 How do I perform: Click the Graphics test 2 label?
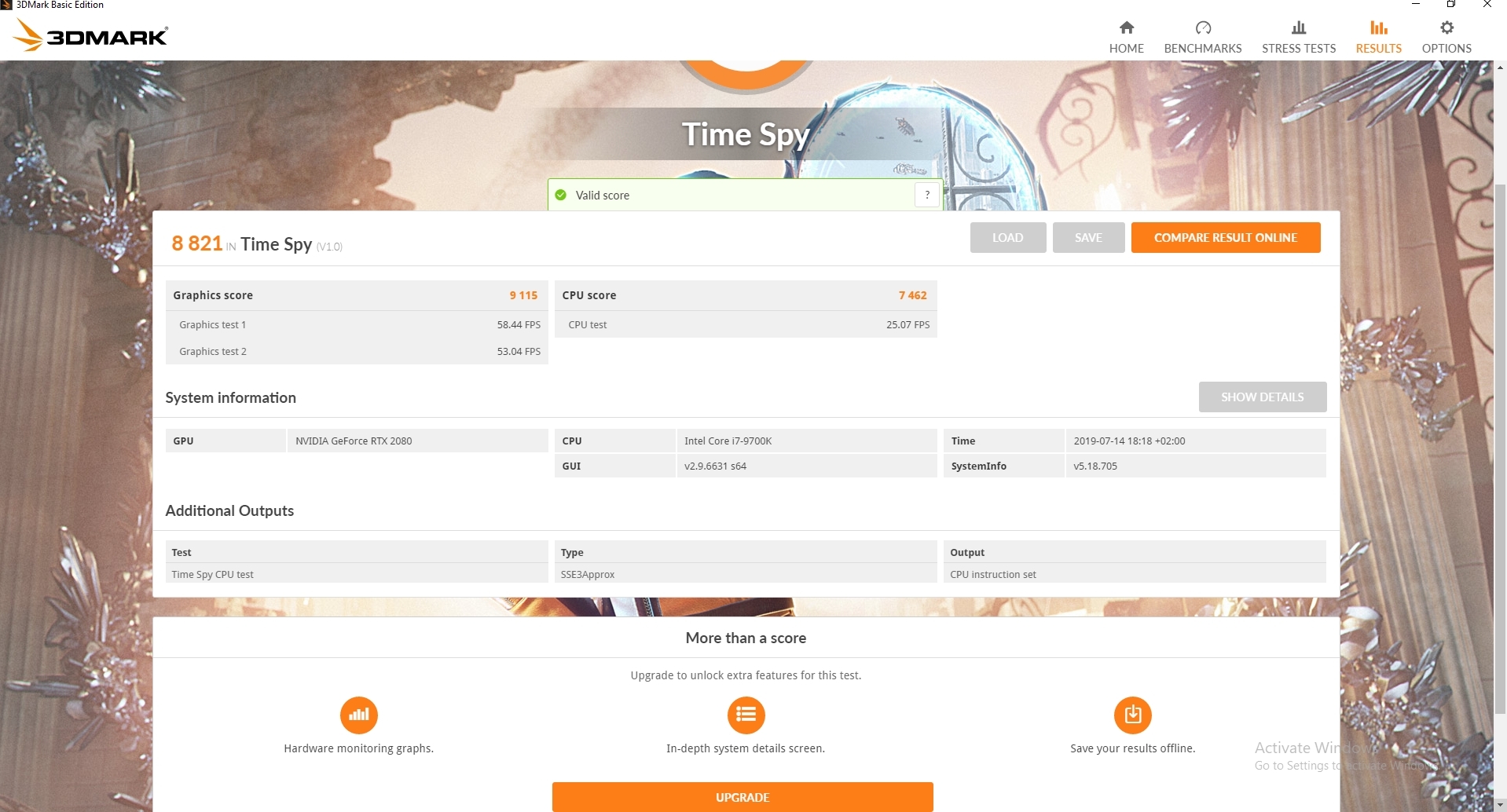tap(212, 351)
